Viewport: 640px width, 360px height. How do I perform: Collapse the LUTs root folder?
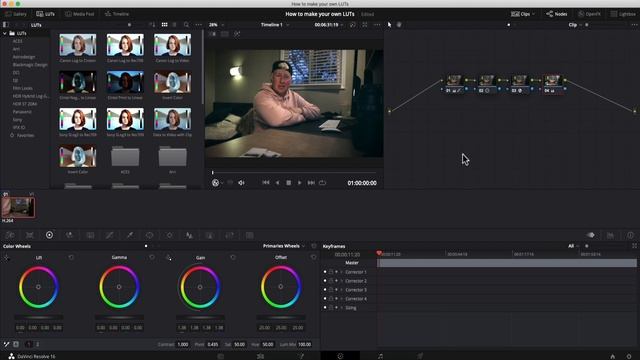pyautogui.click(x=4, y=33)
